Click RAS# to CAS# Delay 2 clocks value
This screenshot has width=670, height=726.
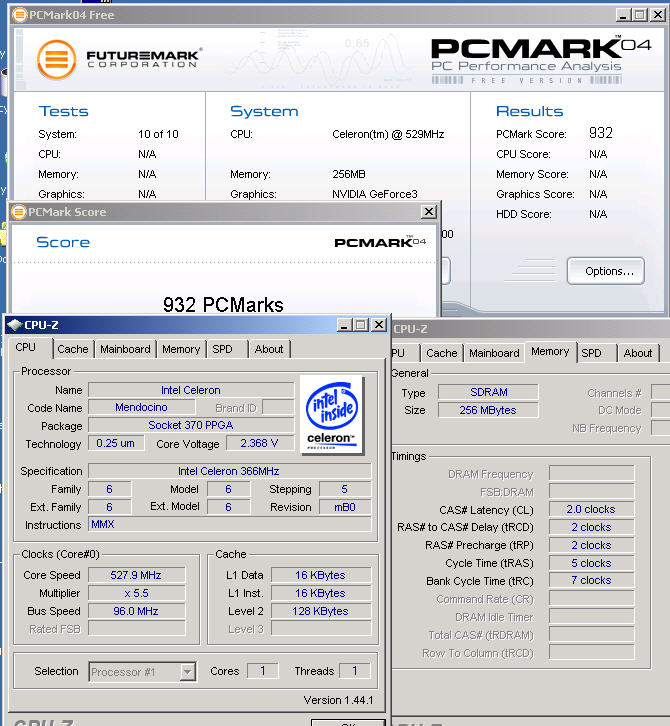click(x=591, y=527)
